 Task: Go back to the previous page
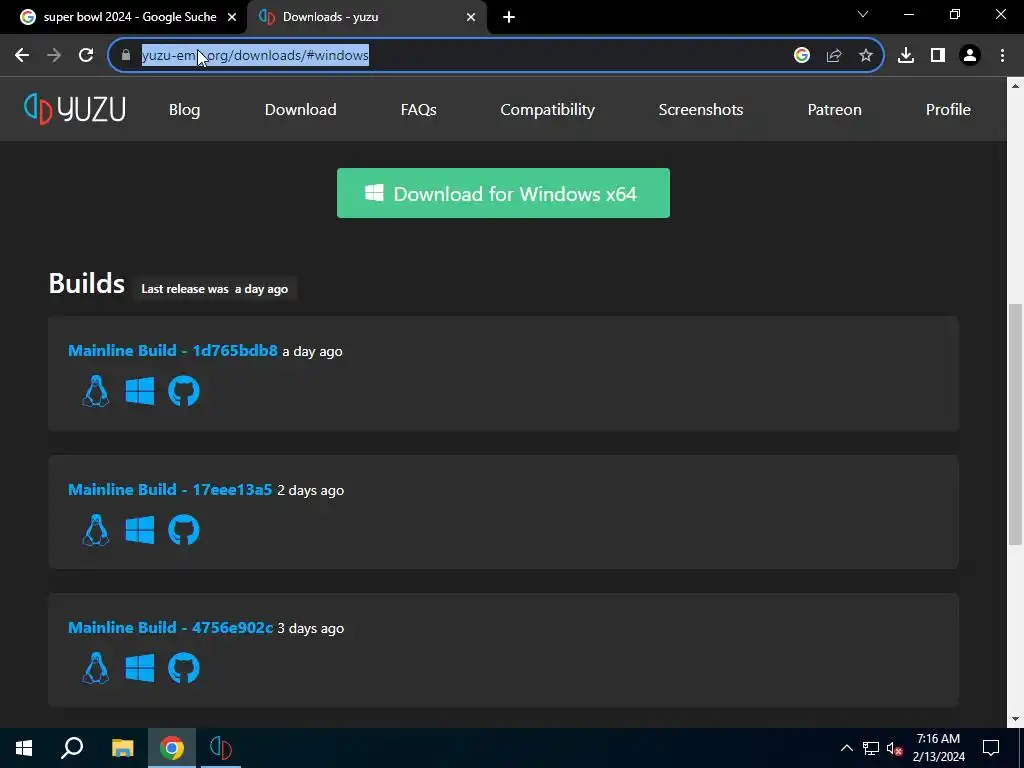(22, 56)
